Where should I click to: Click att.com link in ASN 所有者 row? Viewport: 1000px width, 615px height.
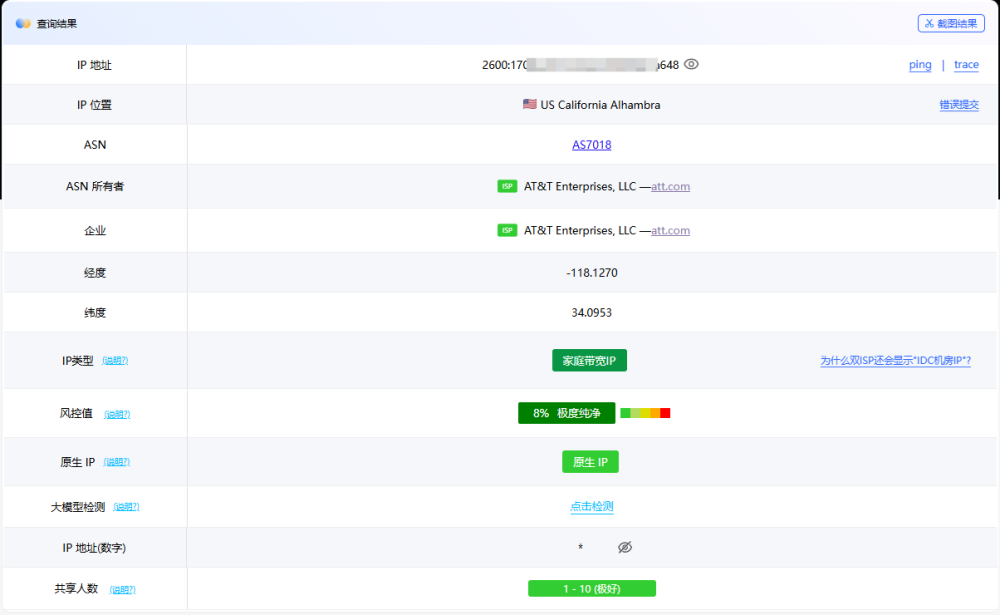670,187
